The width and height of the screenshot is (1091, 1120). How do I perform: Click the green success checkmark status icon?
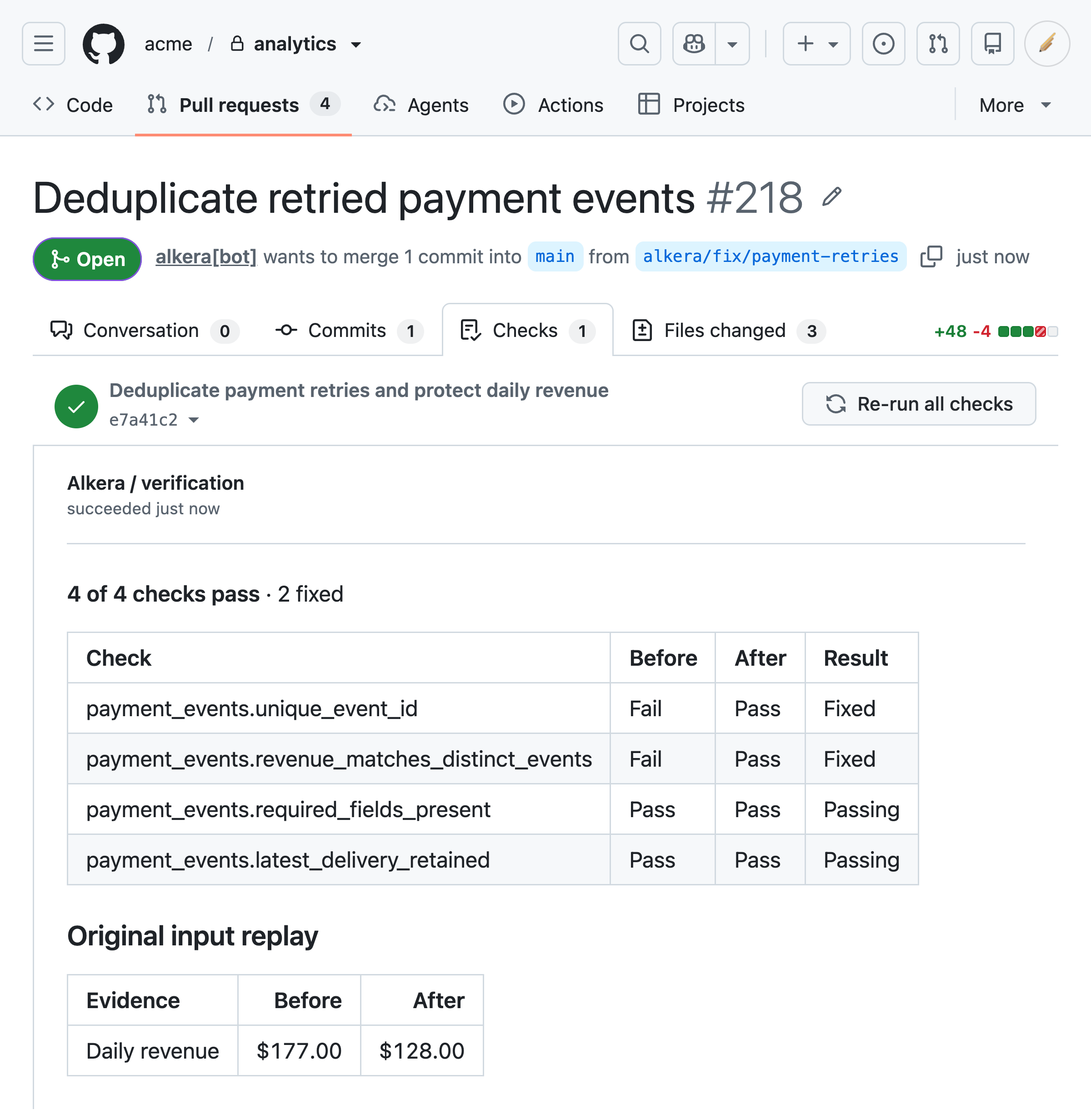[76, 407]
